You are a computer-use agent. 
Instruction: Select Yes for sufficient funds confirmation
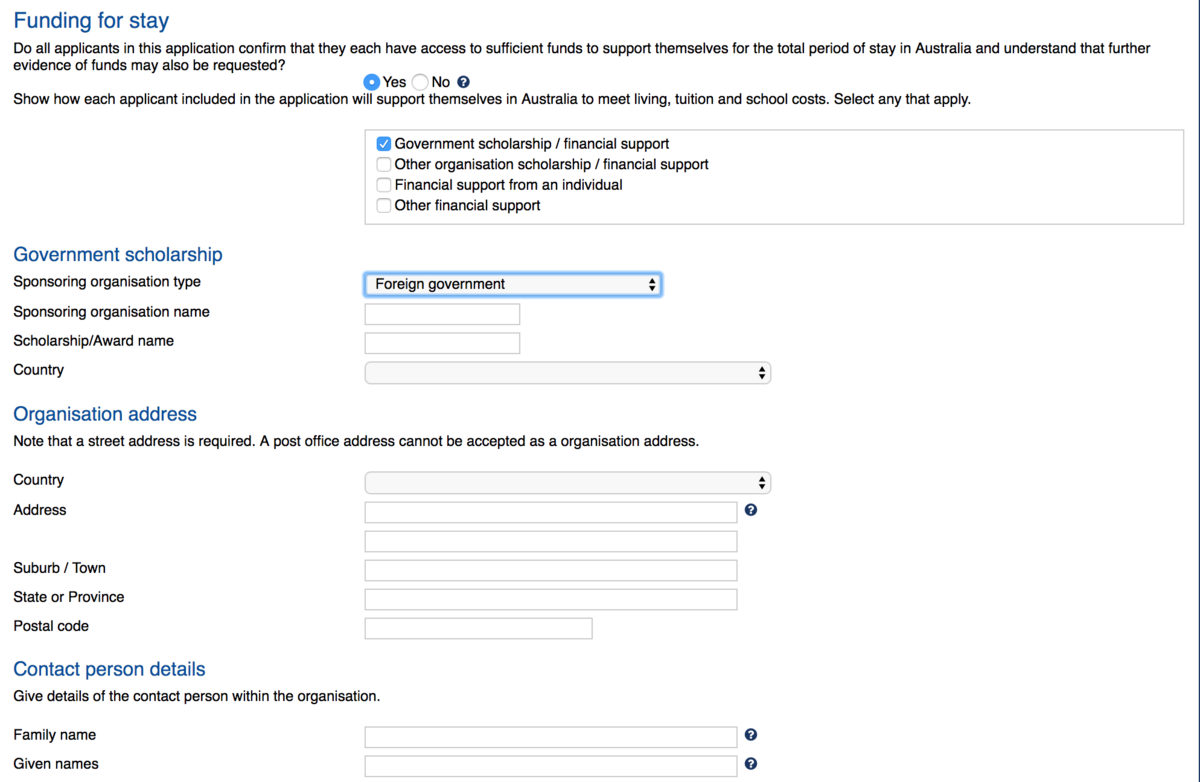(x=372, y=82)
